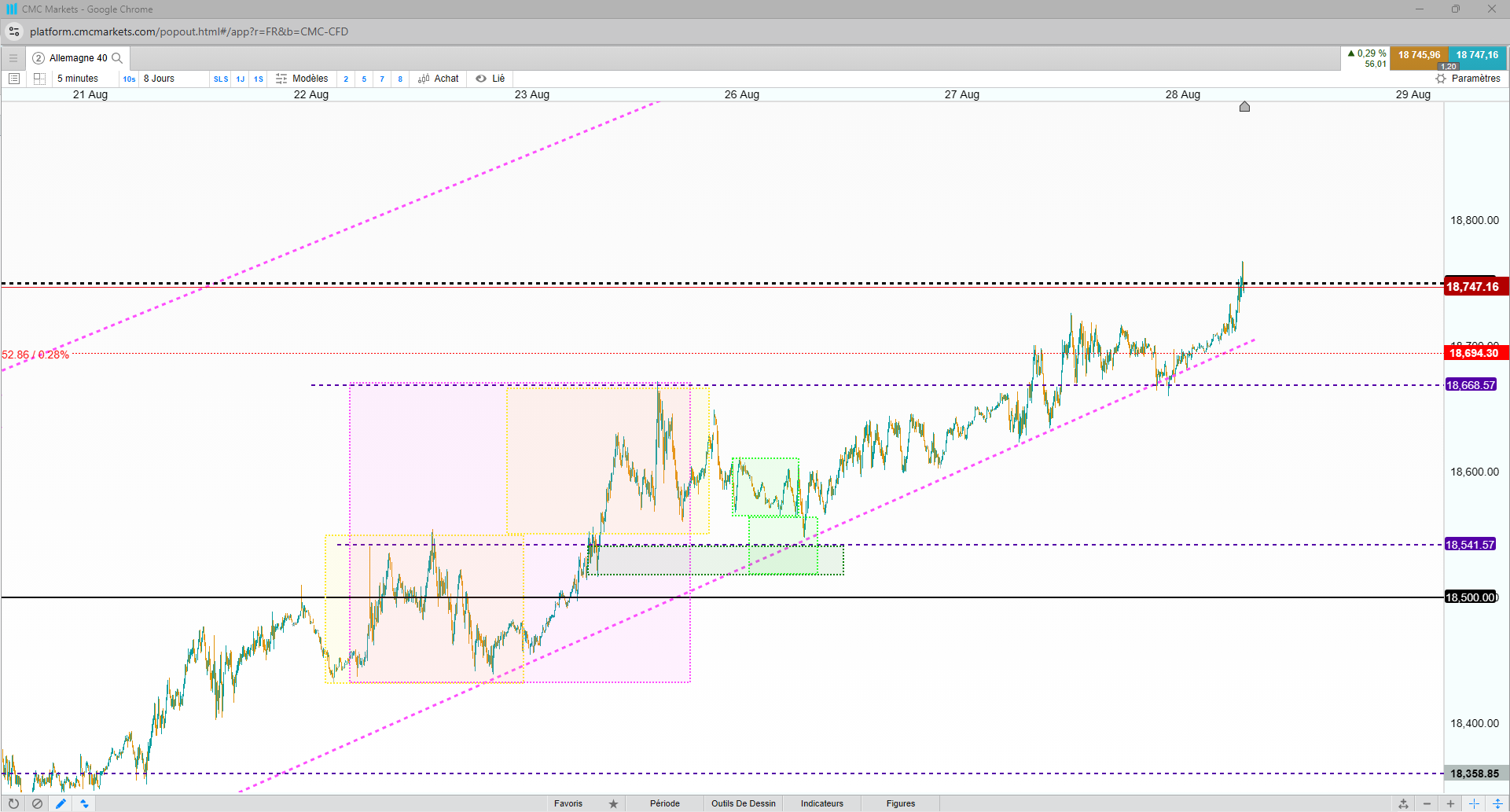Toggle the 10s interval shortcut
The height and width of the screenshot is (812, 1510).
[129, 79]
